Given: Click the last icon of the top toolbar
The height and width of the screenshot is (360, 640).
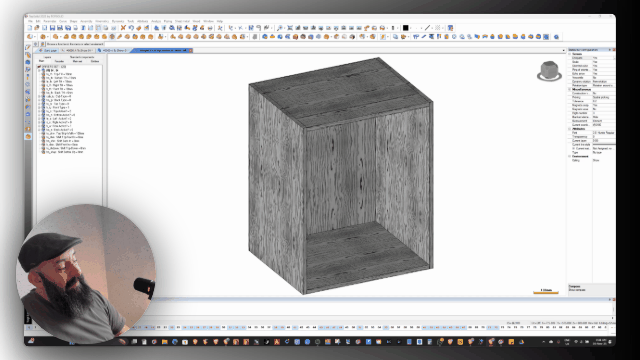Looking at the screenshot, I should tap(450, 28).
